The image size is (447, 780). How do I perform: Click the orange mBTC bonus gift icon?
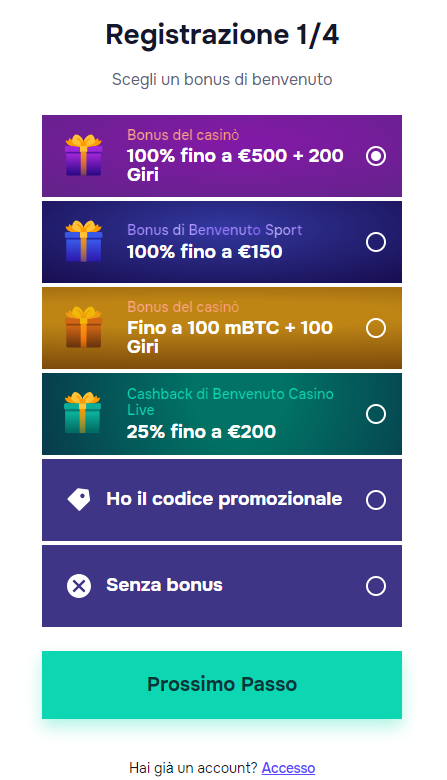point(84,327)
